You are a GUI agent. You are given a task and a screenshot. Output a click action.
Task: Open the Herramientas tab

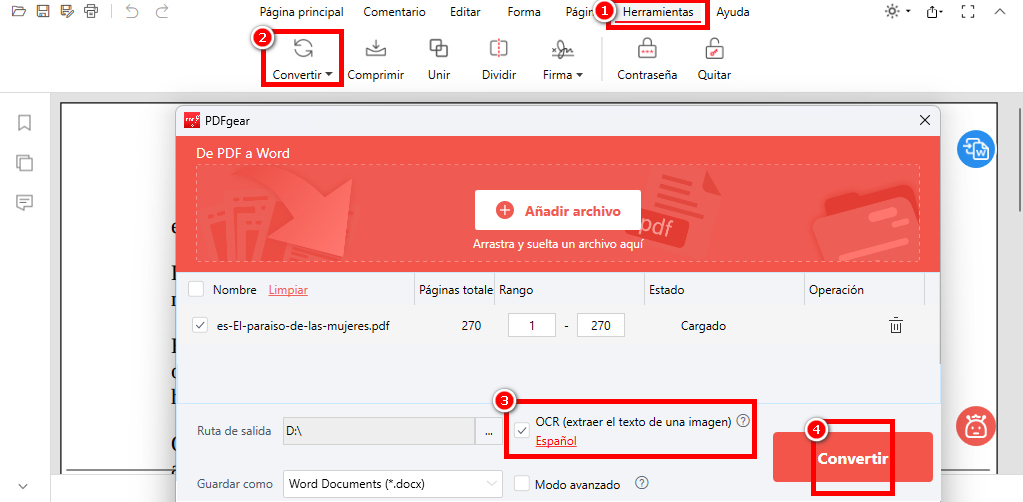pos(658,12)
